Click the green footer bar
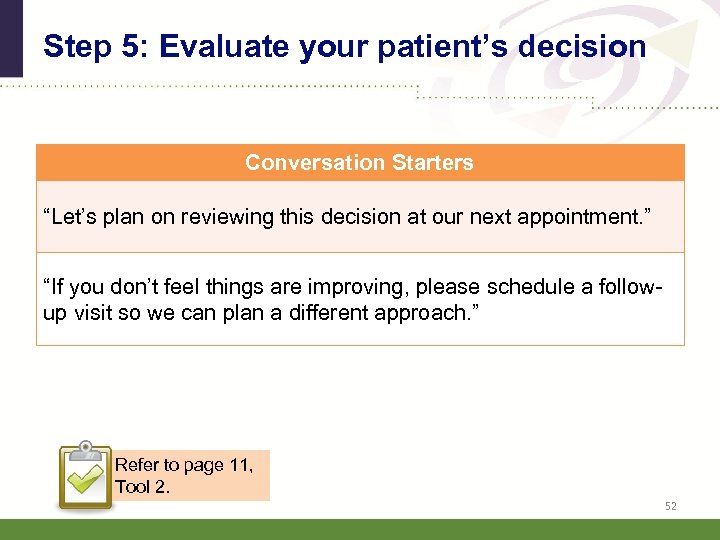The image size is (720, 540). click(360, 529)
